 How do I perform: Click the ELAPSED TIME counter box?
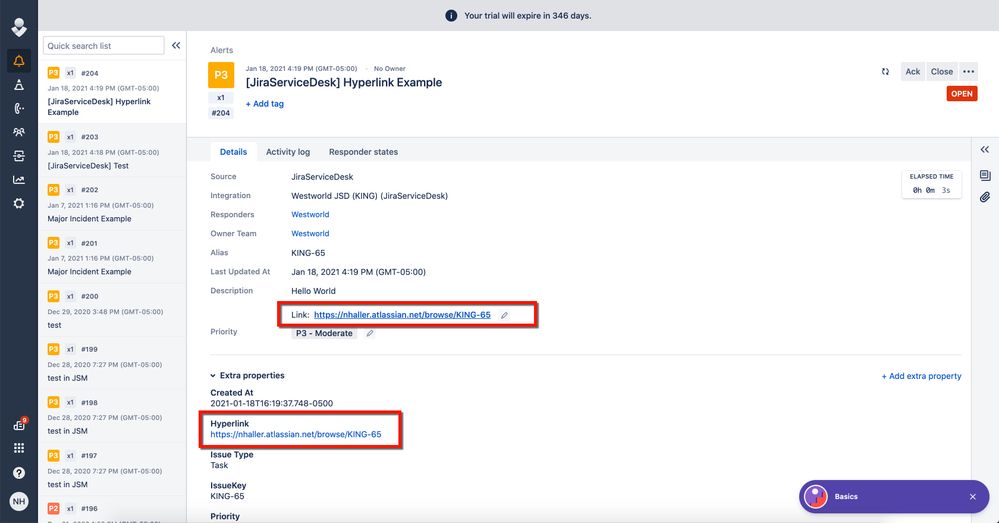(931, 184)
